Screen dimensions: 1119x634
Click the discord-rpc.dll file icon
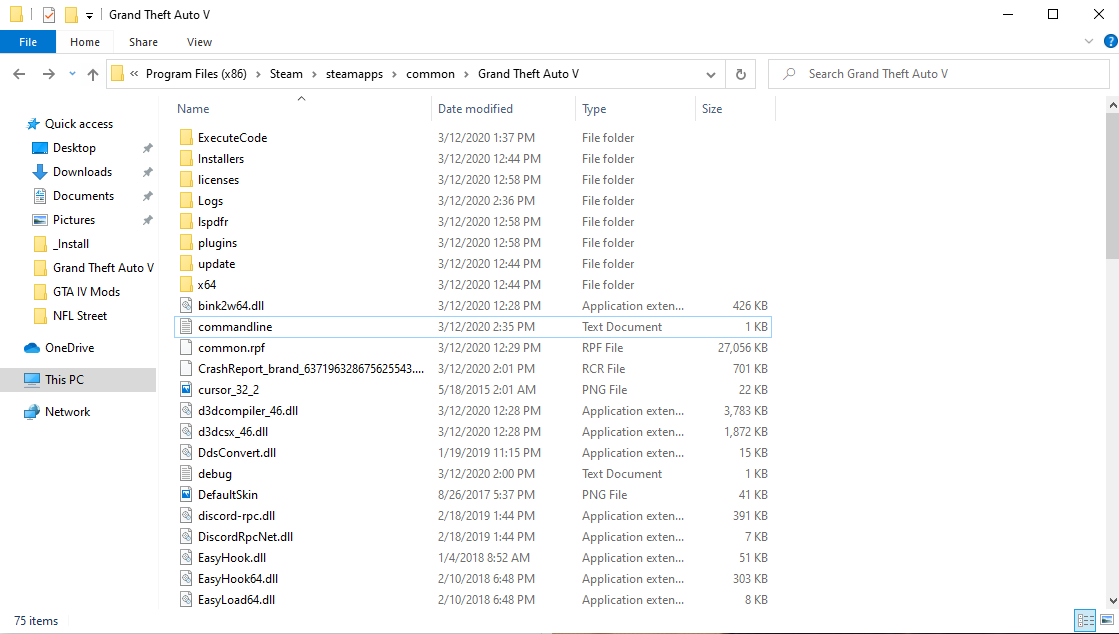pyautogui.click(x=186, y=516)
